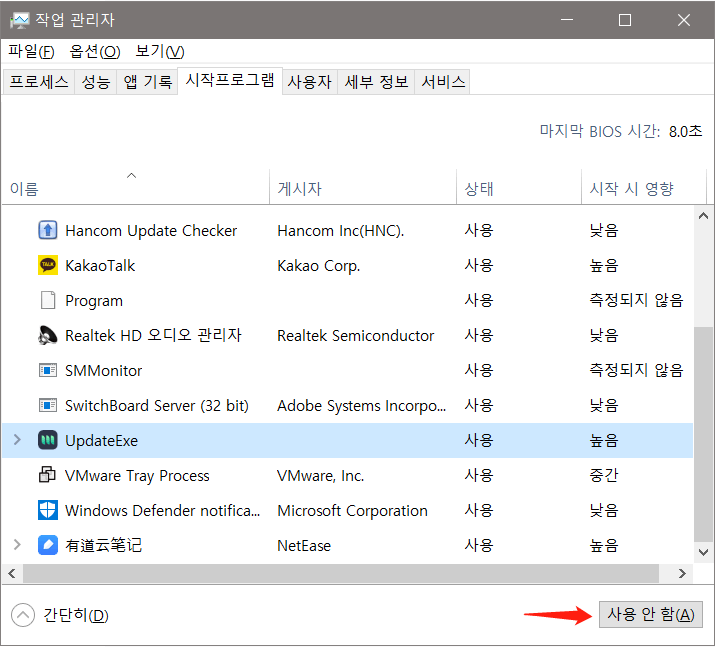715x647 pixels.
Task: Click the Hancom Update Checker icon
Action: pos(48,231)
